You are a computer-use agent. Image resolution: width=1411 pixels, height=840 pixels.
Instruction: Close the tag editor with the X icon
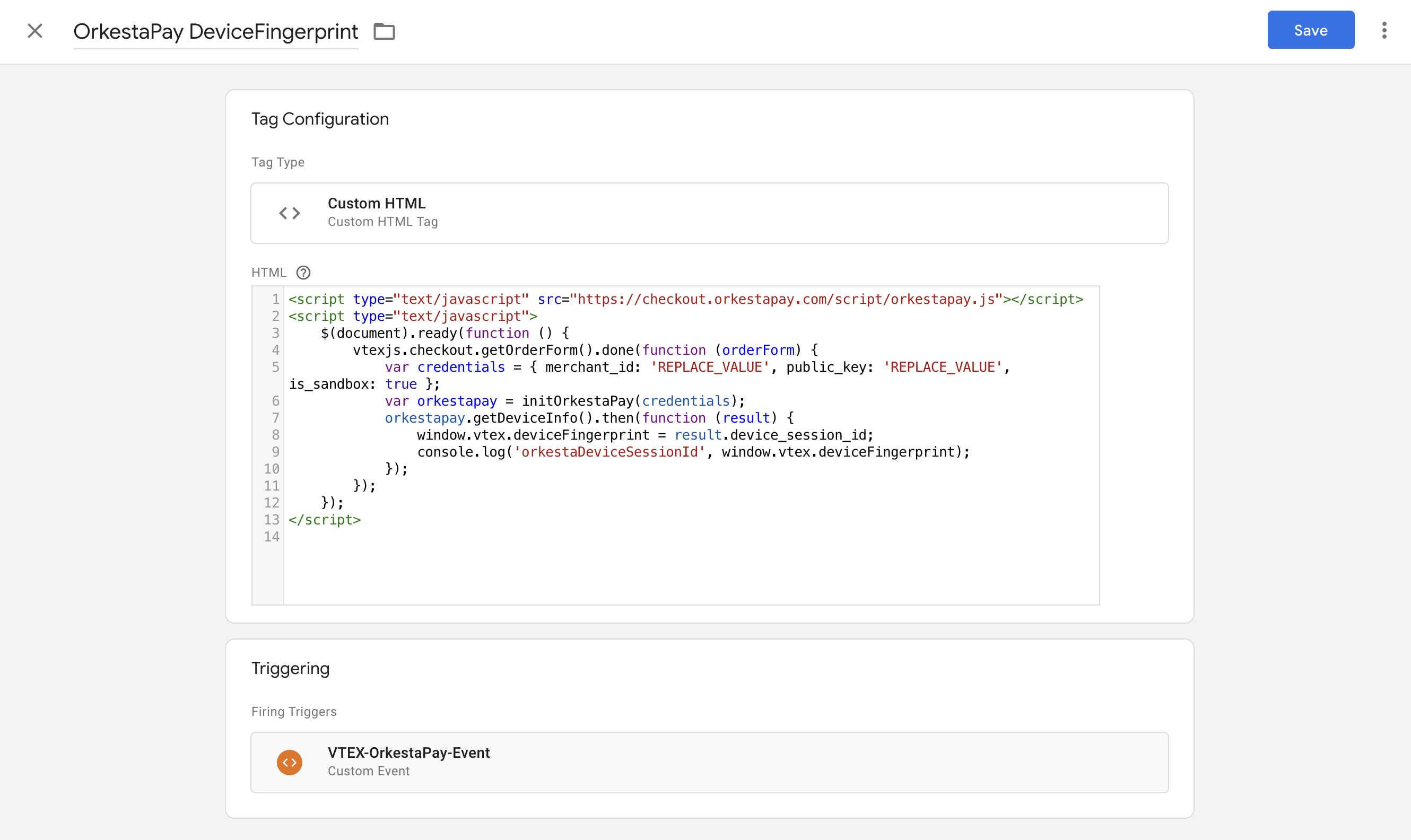pos(35,31)
